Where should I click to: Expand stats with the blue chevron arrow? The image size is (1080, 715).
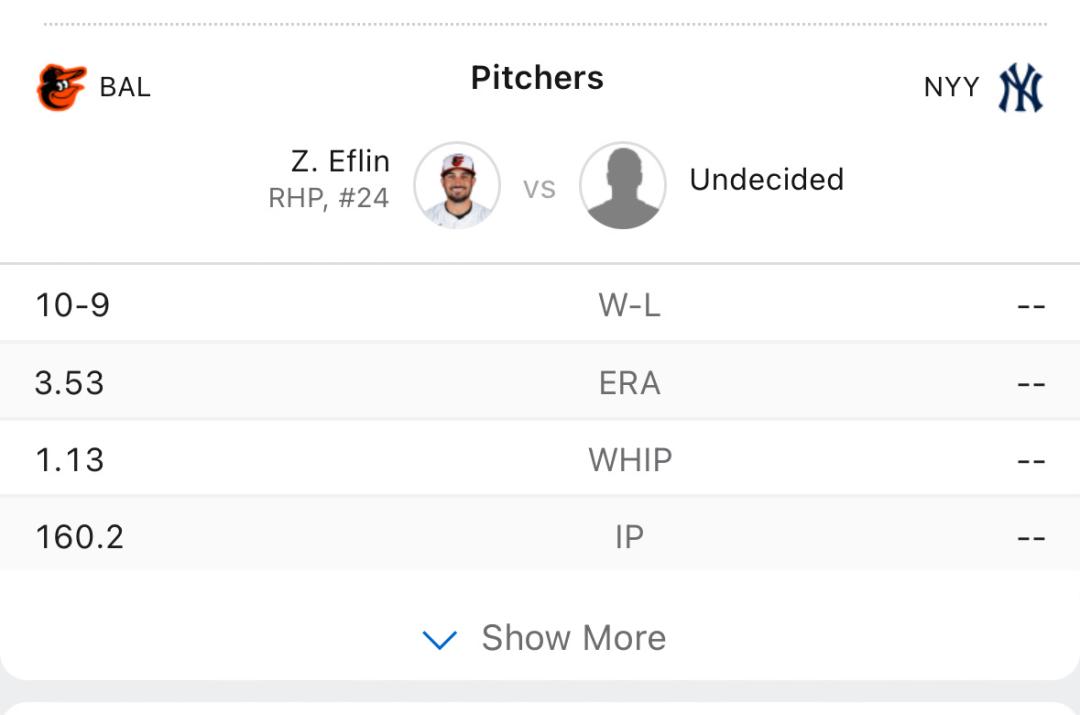coord(439,640)
